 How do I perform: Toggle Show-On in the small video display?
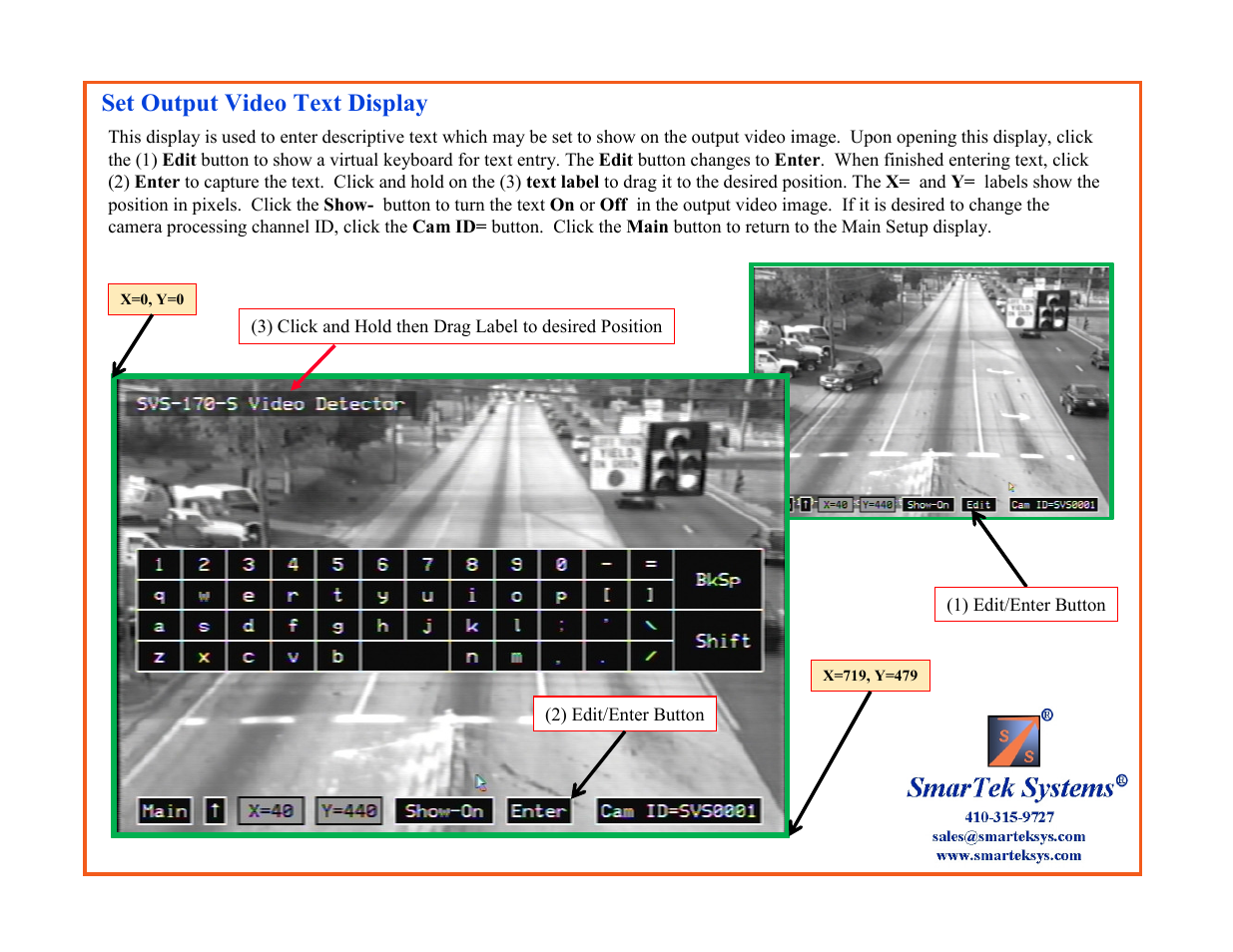pyautogui.click(x=928, y=505)
